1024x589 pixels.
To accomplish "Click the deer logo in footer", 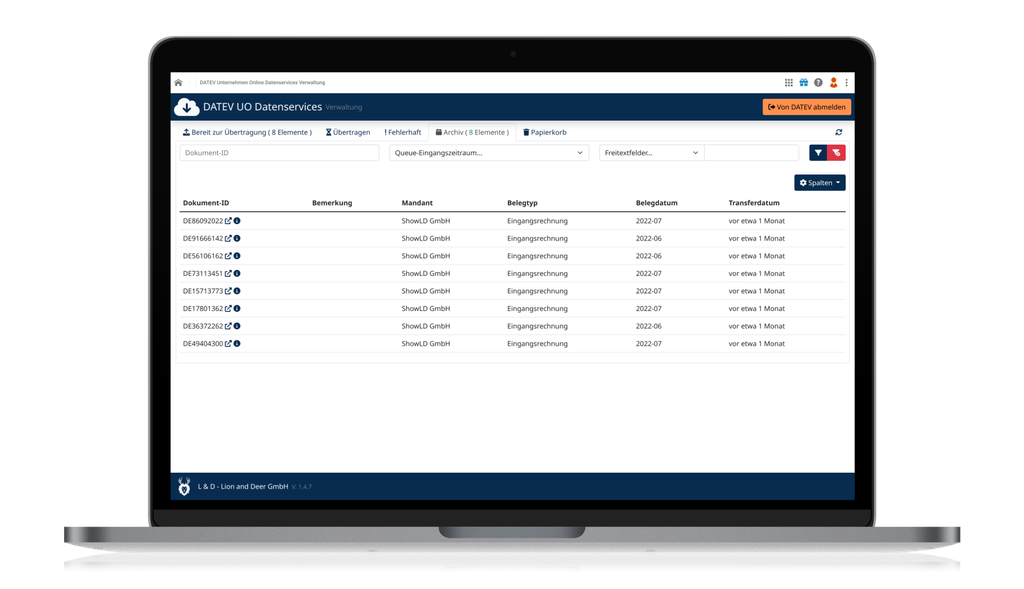I will coord(184,486).
